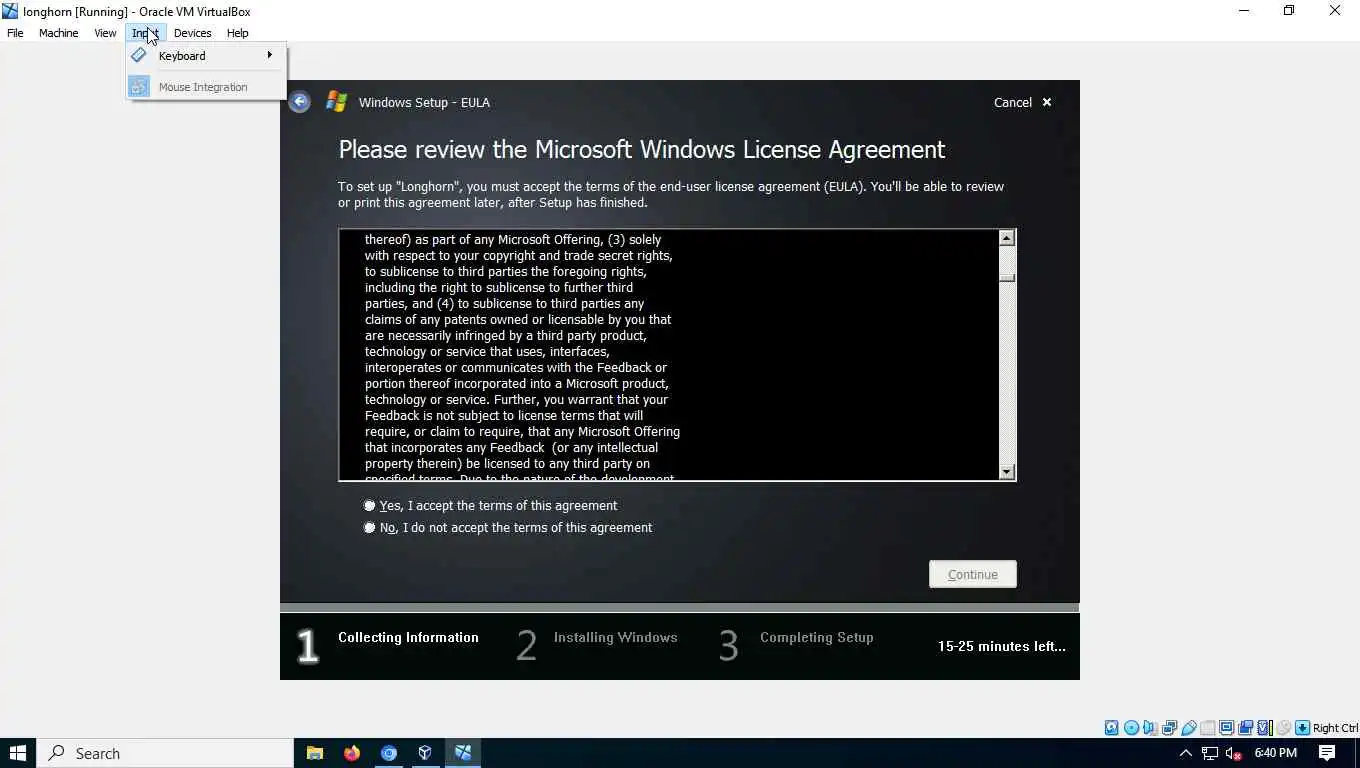Open the Devices menu
Screen dimensions: 1360x768
pos(192,33)
